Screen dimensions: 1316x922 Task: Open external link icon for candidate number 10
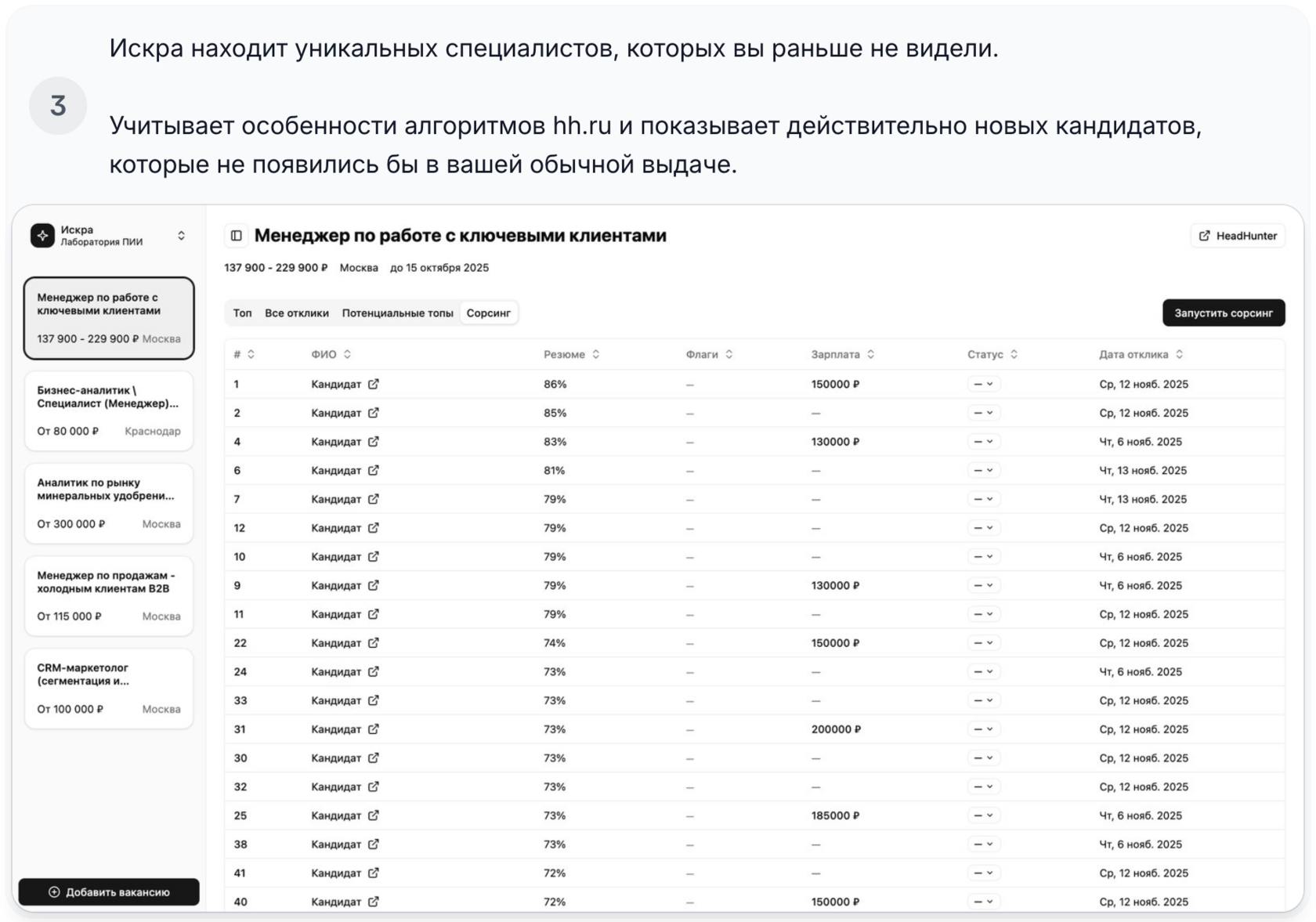coord(374,557)
